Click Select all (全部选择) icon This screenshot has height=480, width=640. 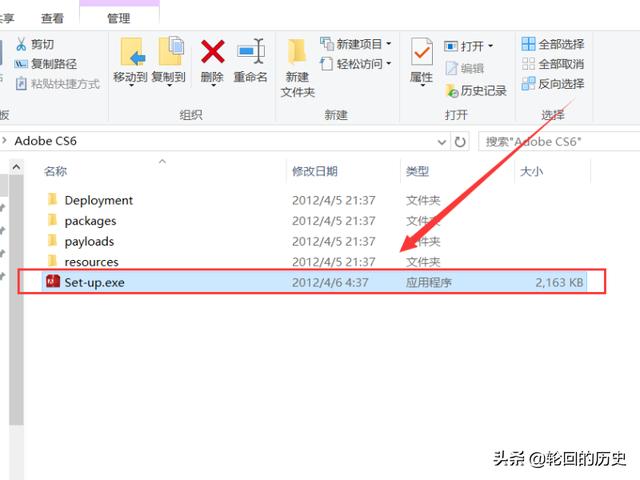tap(528, 44)
